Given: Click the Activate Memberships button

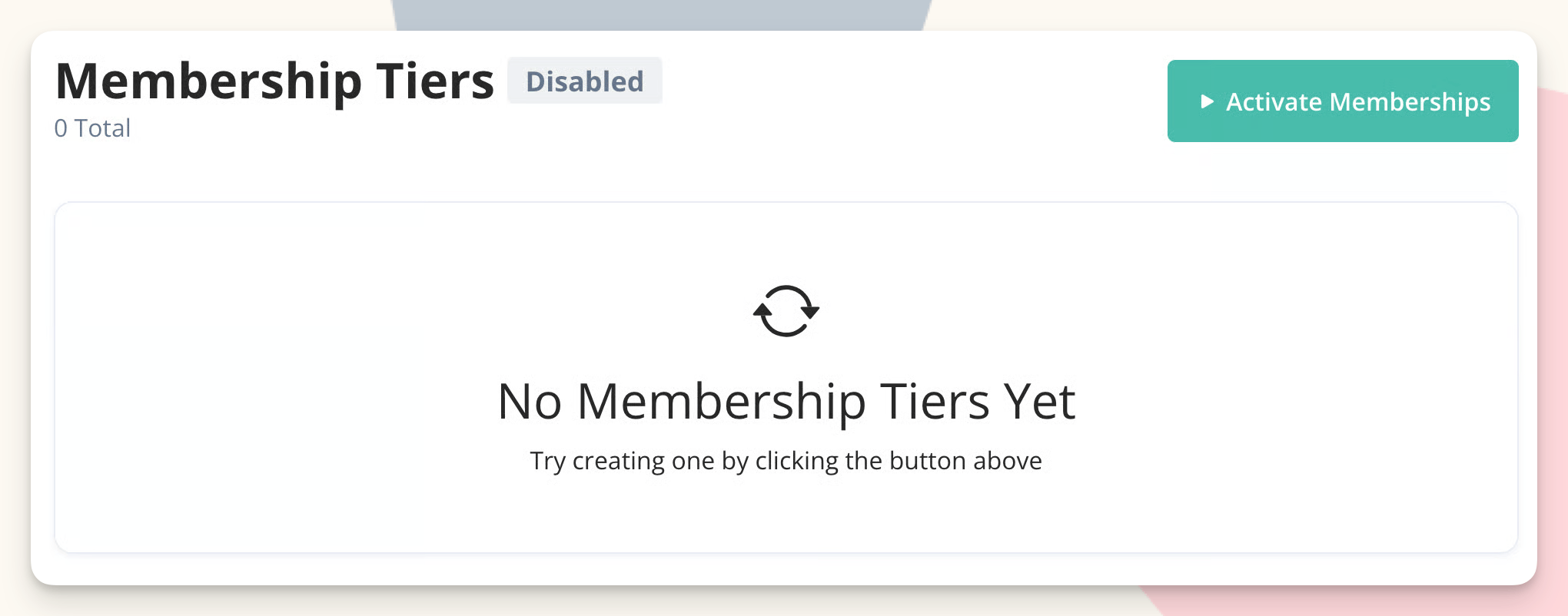Looking at the screenshot, I should (1343, 101).
